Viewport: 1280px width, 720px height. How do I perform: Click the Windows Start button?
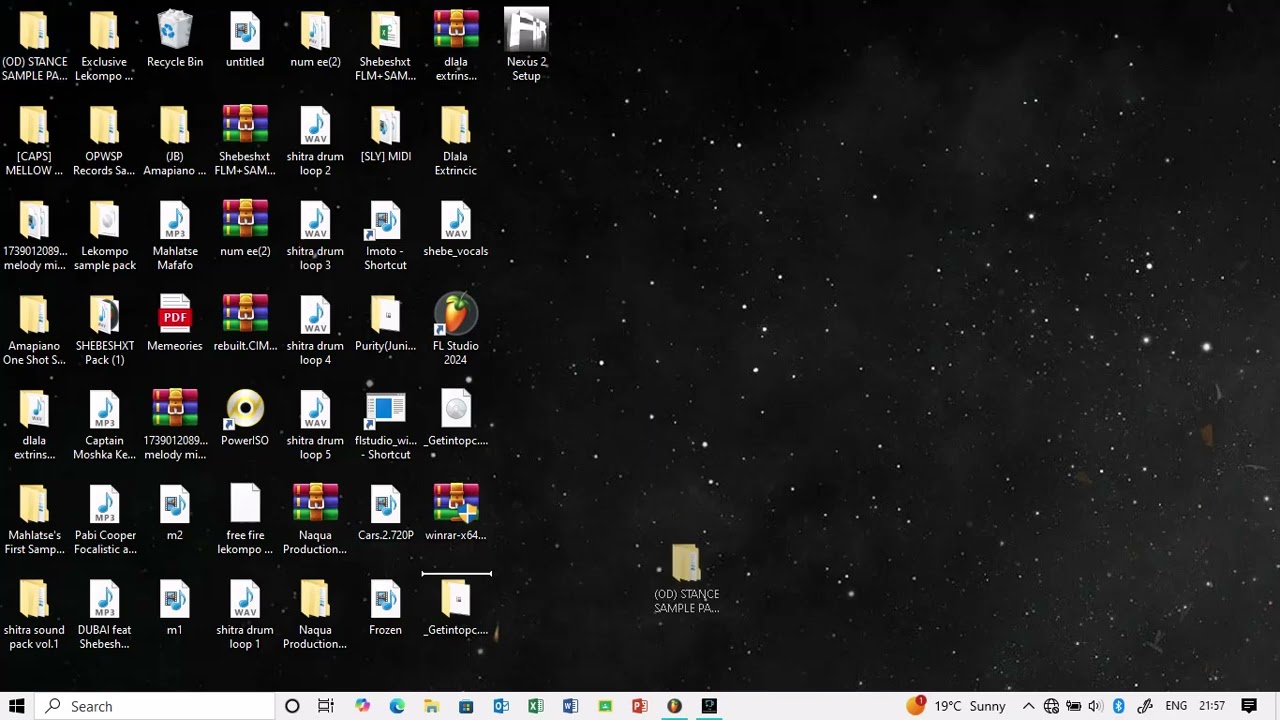coord(17,706)
